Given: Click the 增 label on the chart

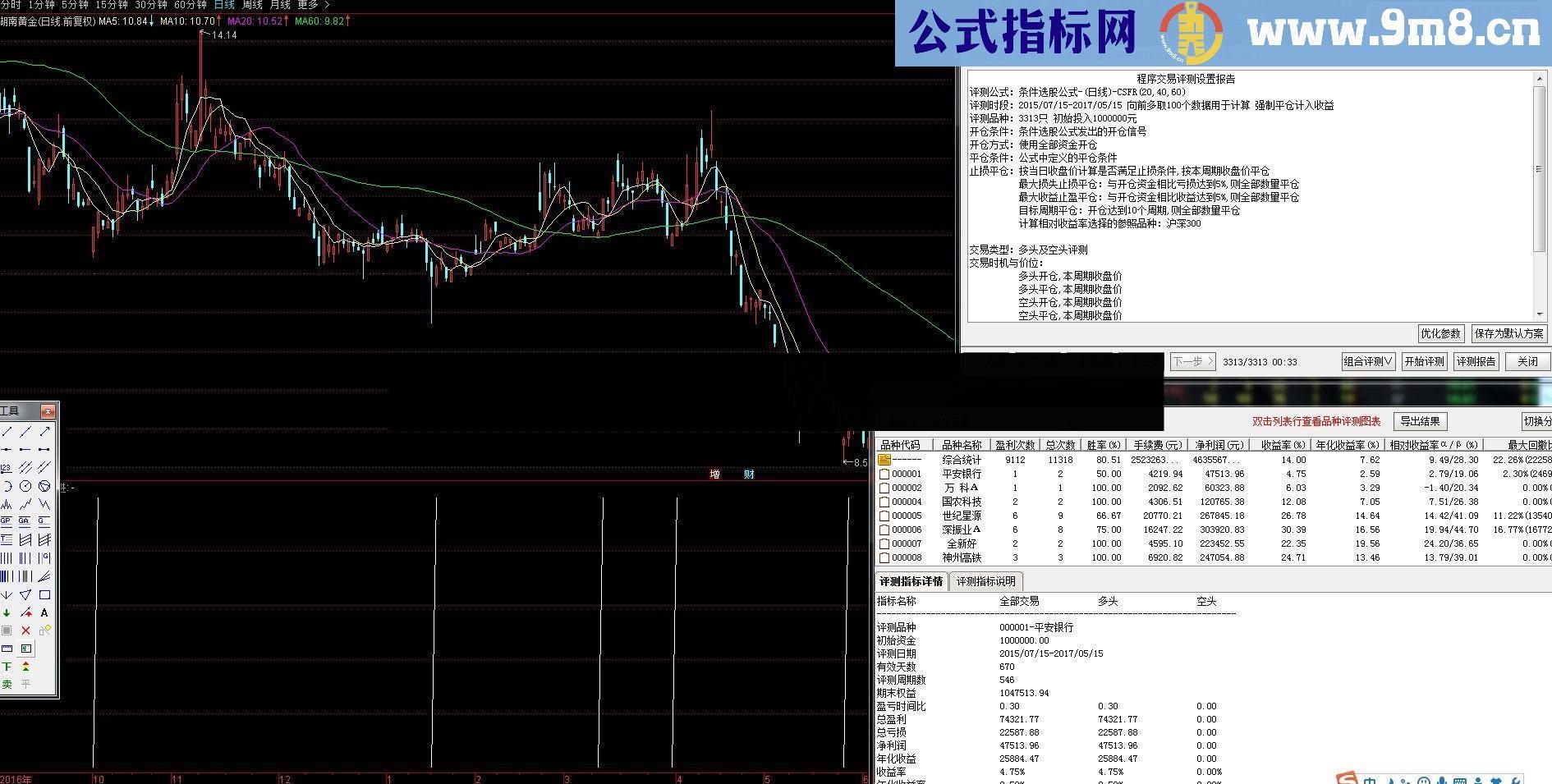Looking at the screenshot, I should point(715,474).
